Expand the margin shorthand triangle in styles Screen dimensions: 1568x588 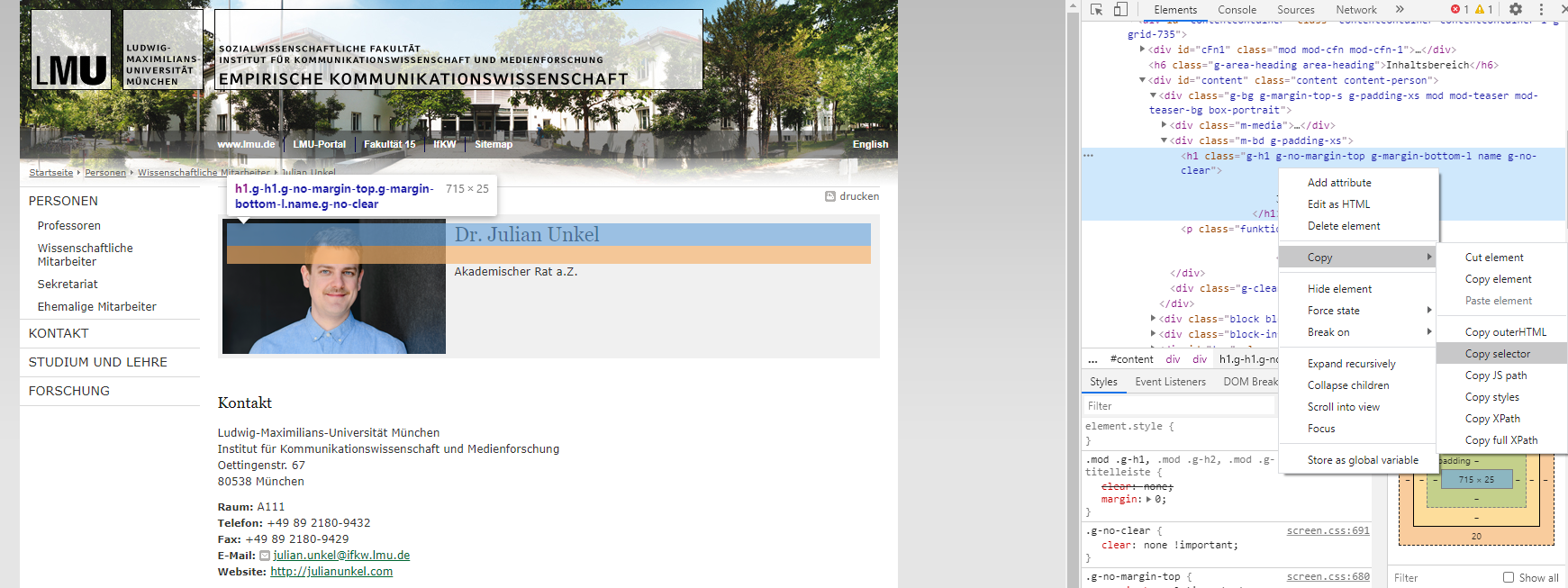click(1148, 499)
